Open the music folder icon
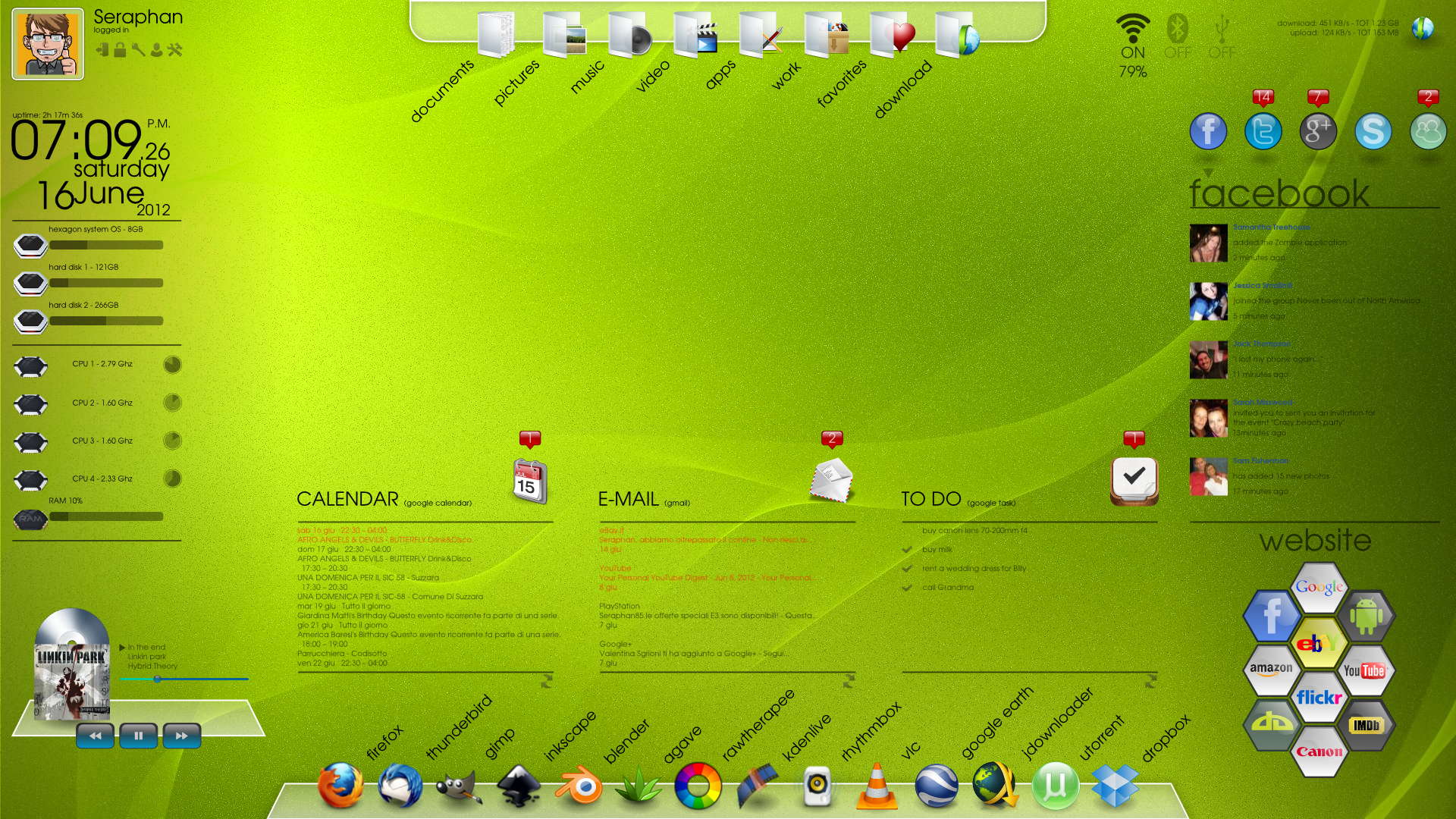 point(631,35)
